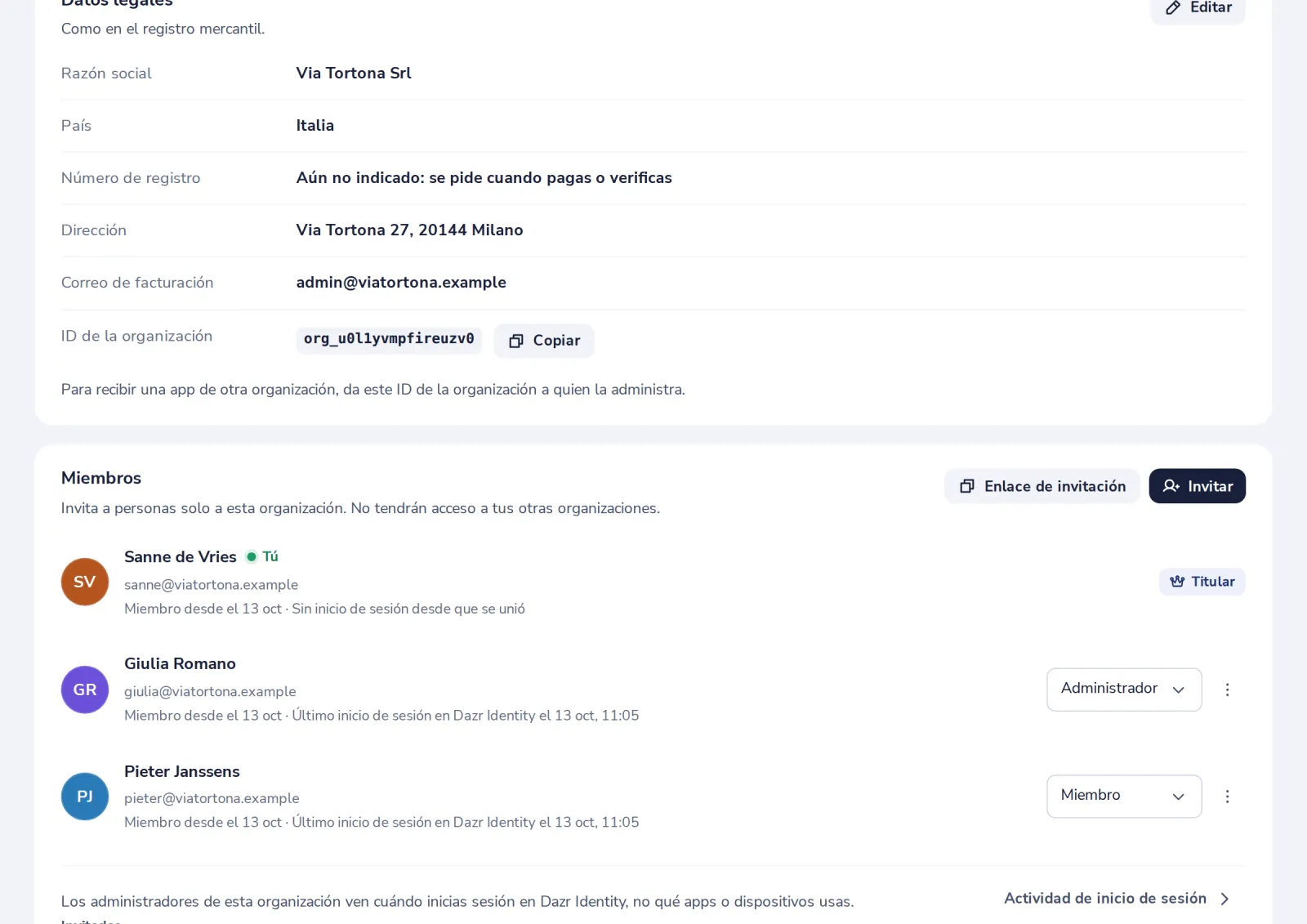This screenshot has height=924, width=1307.
Task: Click the Enlace de invitación button
Action: pos(1042,486)
